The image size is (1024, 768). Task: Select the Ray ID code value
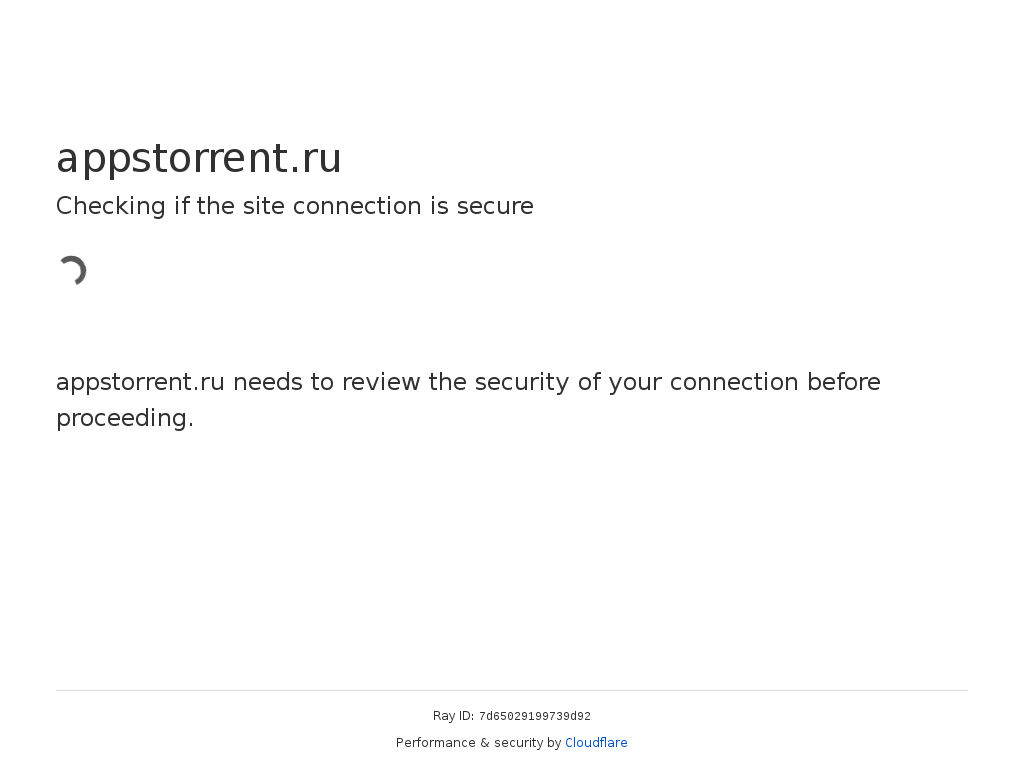(x=534, y=716)
